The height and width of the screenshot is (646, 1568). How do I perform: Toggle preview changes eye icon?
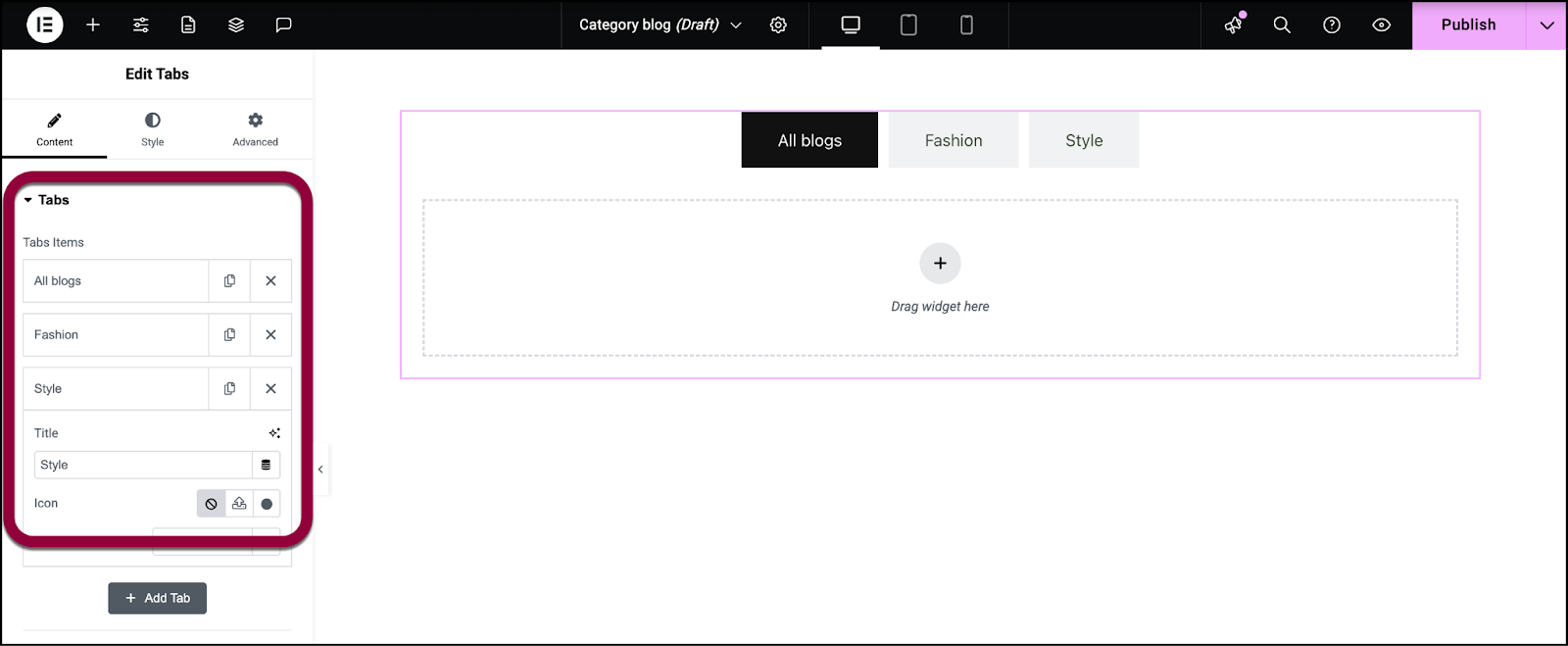pos(1381,25)
